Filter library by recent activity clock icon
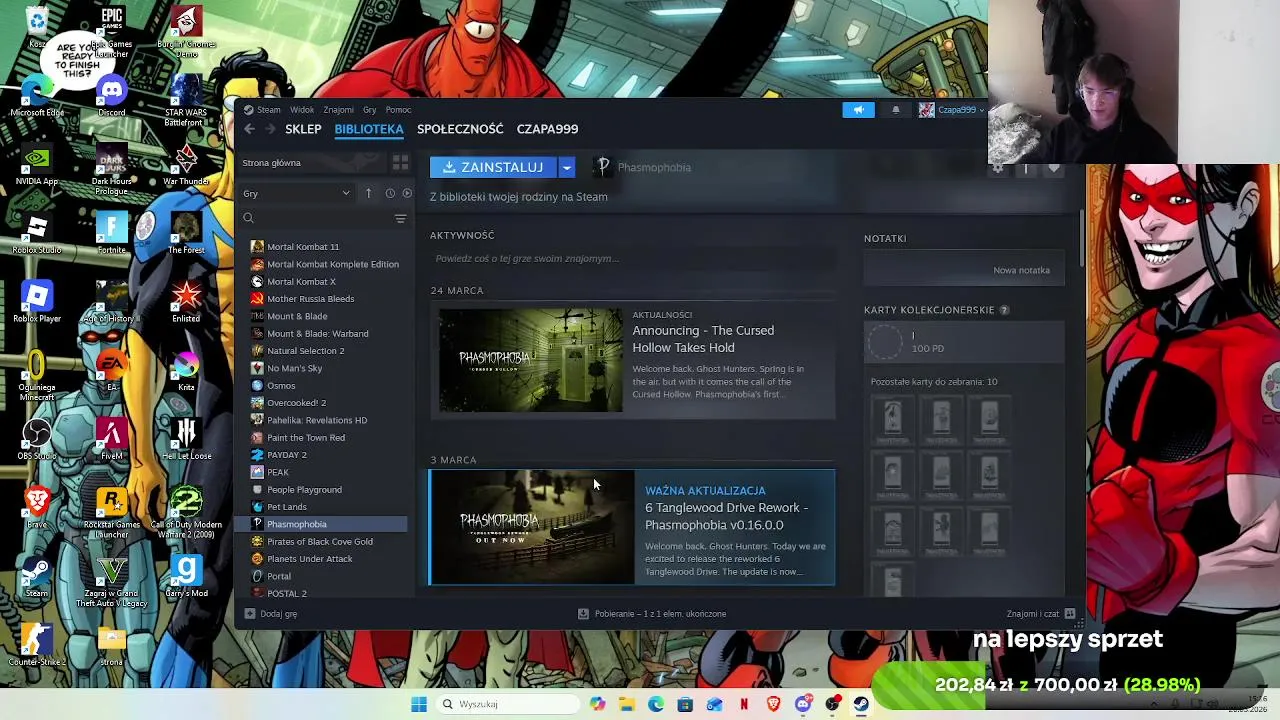Screen dimensions: 1280x720 (390, 193)
